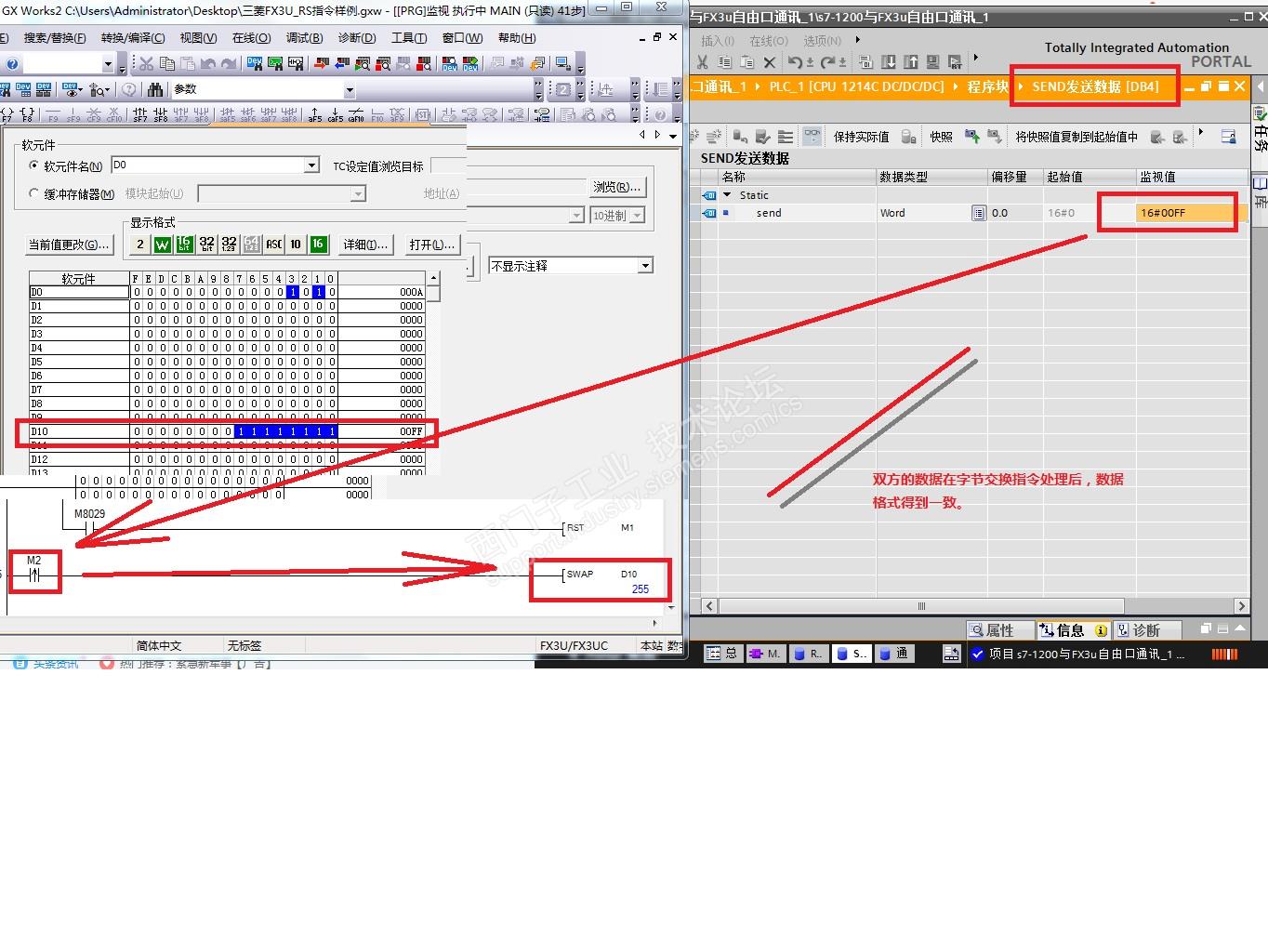The image size is (1268, 952).
Task: Open the Word data type selector for send
Action: pos(978,213)
